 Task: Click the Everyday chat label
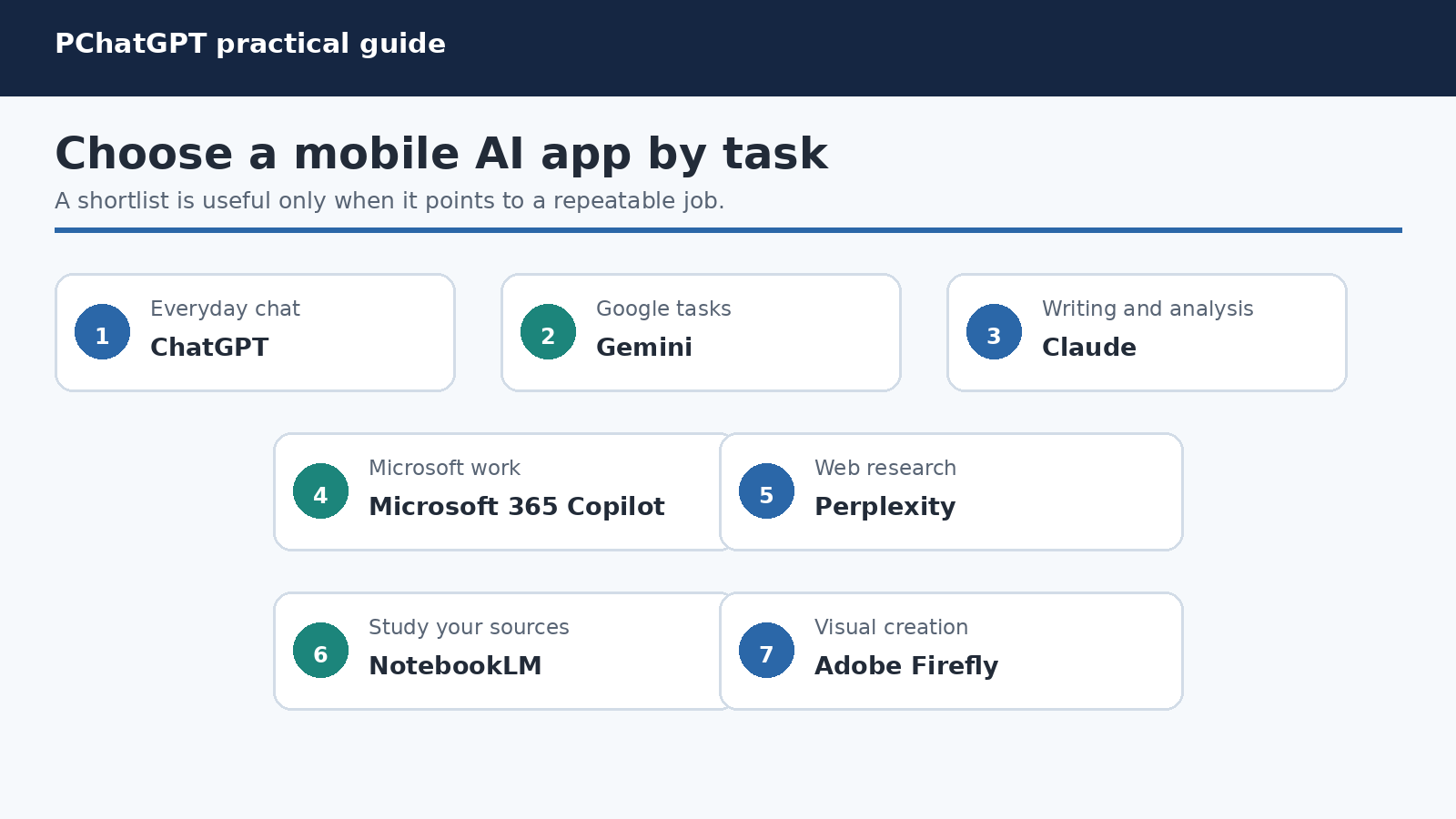225,309
